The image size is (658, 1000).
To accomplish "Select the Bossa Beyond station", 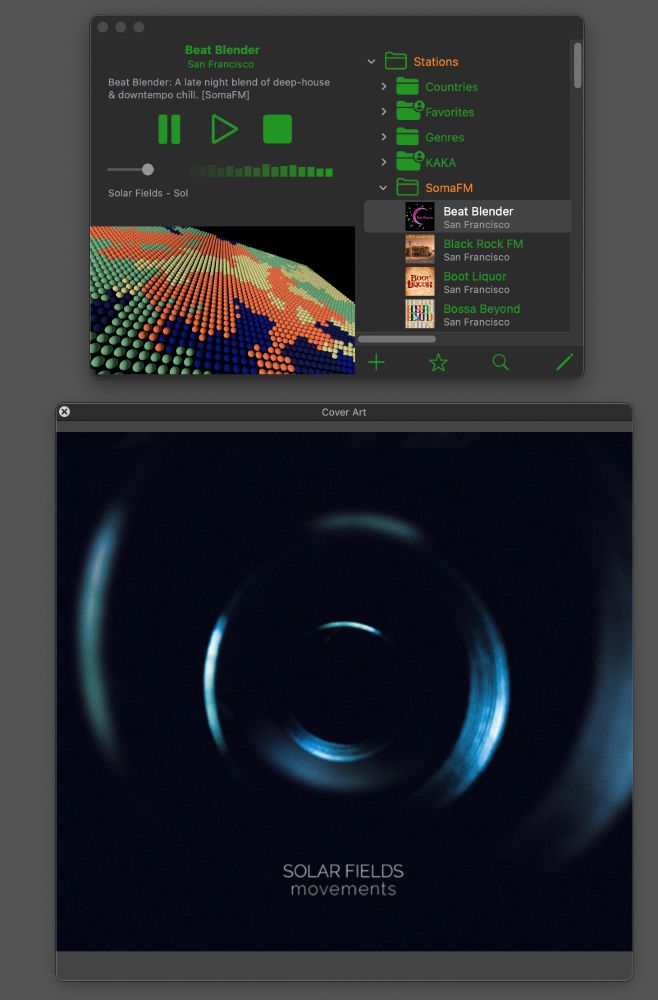I will [x=467, y=314].
